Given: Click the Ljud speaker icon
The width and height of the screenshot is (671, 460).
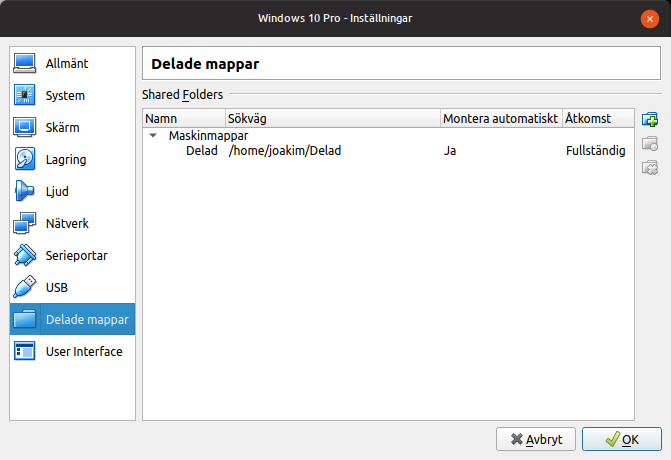Looking at the screenshot, I should coord(24,191).
